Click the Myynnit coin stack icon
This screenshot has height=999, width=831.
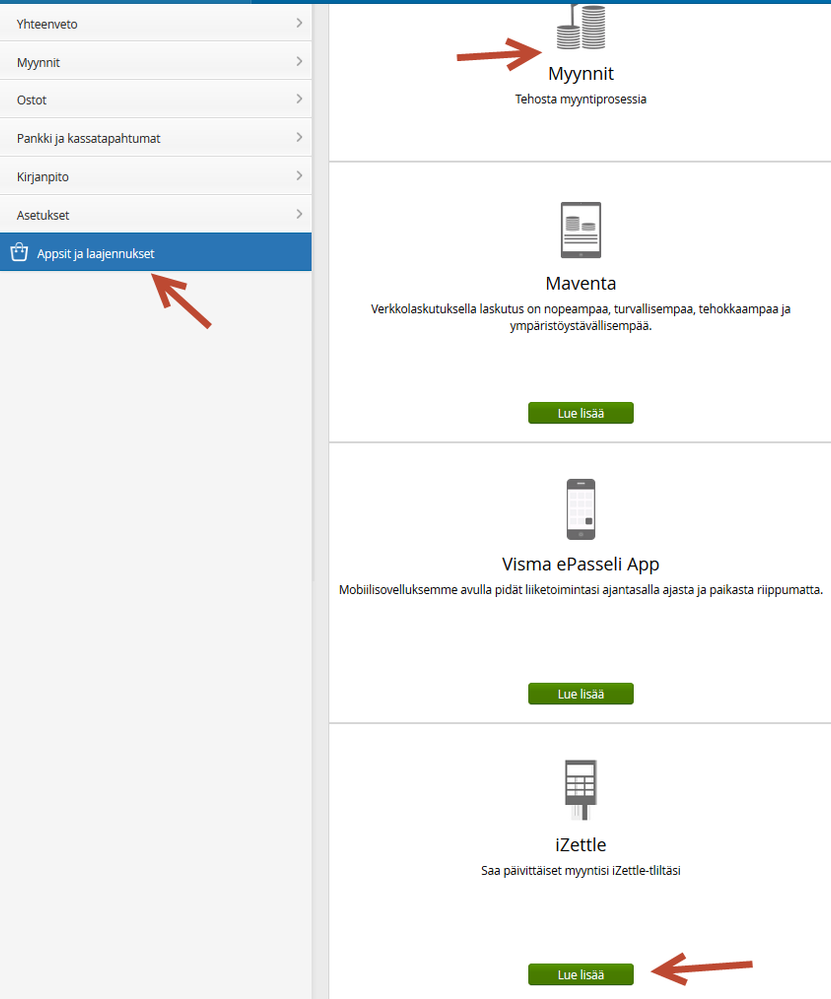(x=581, y=27)
